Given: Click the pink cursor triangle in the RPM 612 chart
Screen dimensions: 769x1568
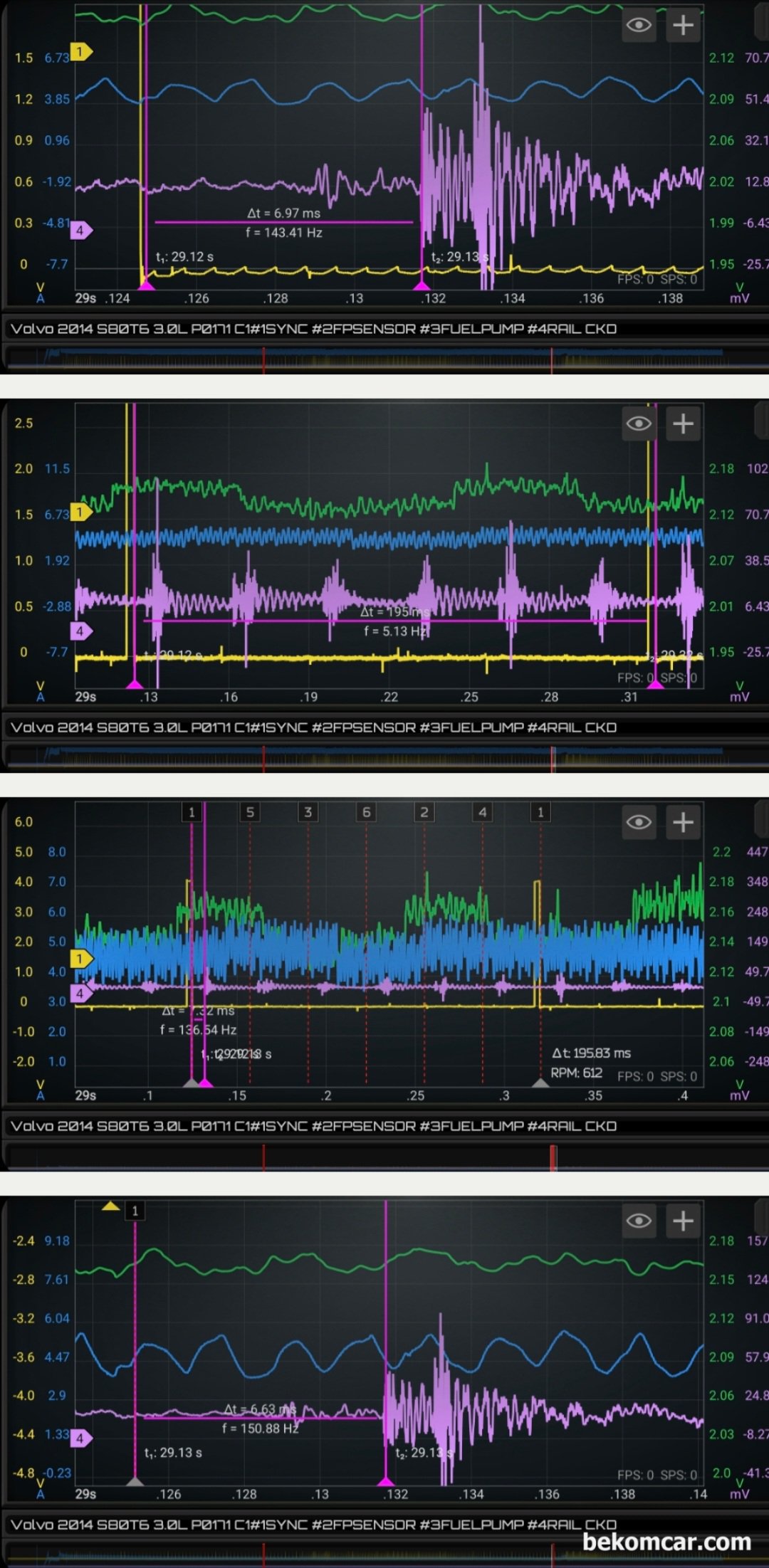Looking at the screenshot, I should [206, 1082].
